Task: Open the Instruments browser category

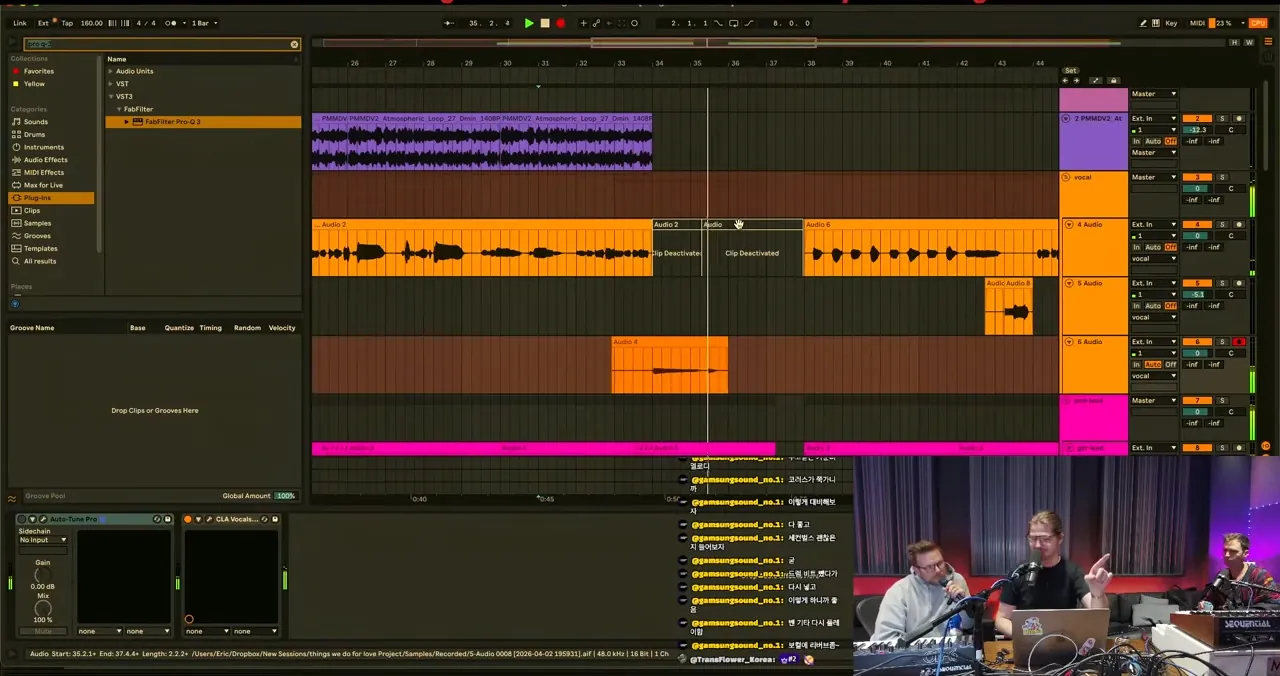Action: click(x=44, y=147)
